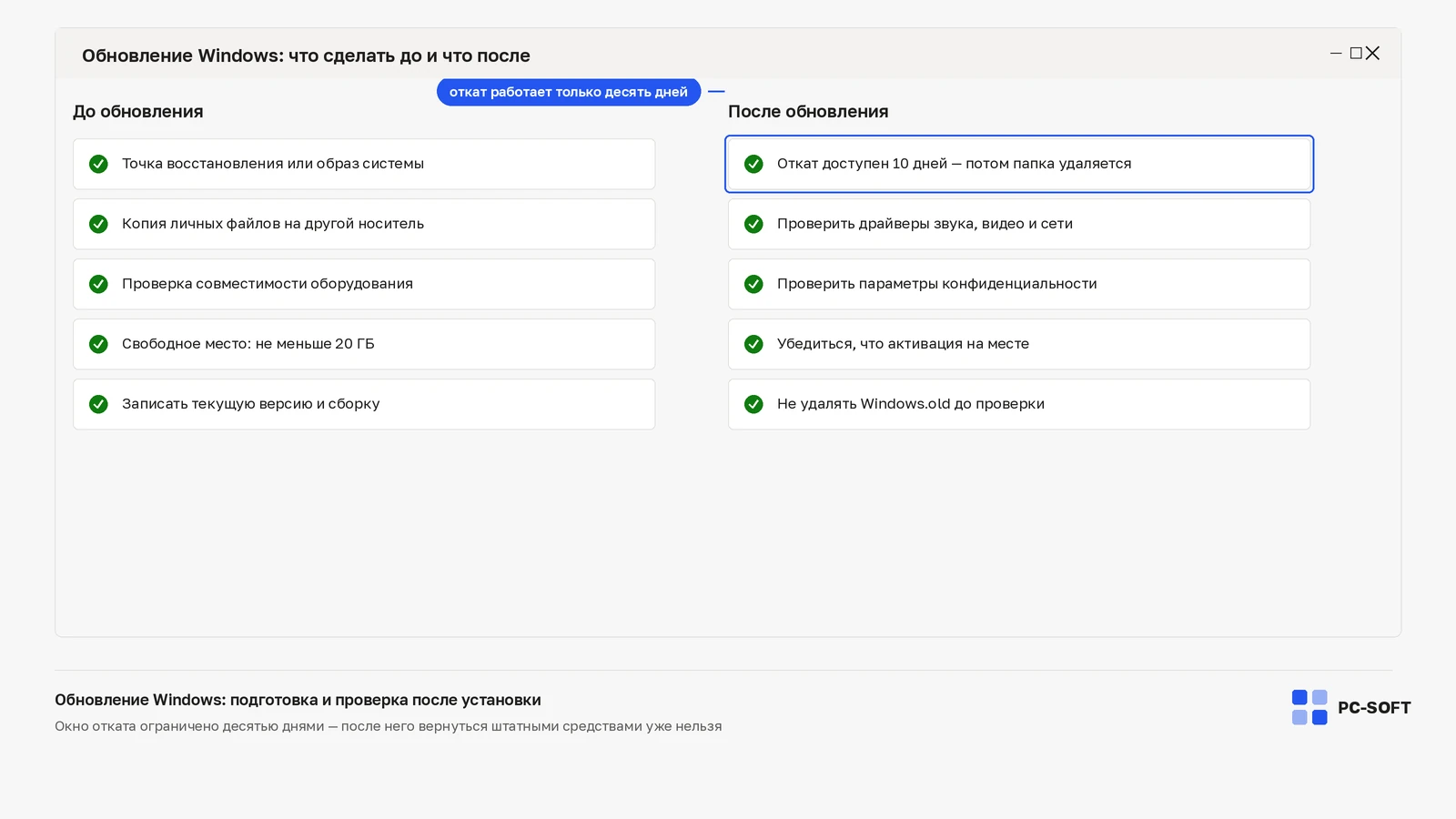Toggle check beside privacy settings item
This screenshot has height=819, width=1456.
click(753, 284)
